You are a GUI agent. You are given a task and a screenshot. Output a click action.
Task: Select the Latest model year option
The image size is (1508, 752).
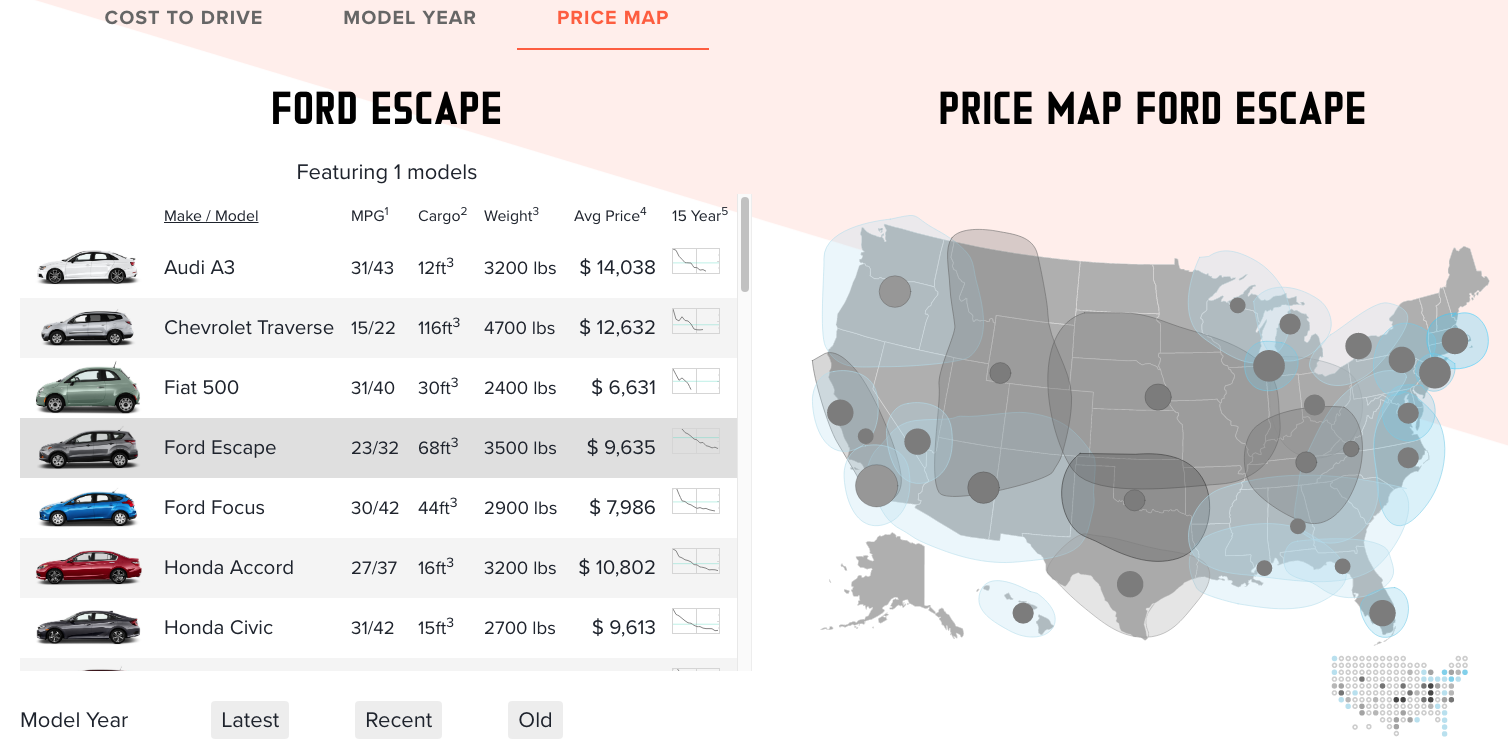250,720
